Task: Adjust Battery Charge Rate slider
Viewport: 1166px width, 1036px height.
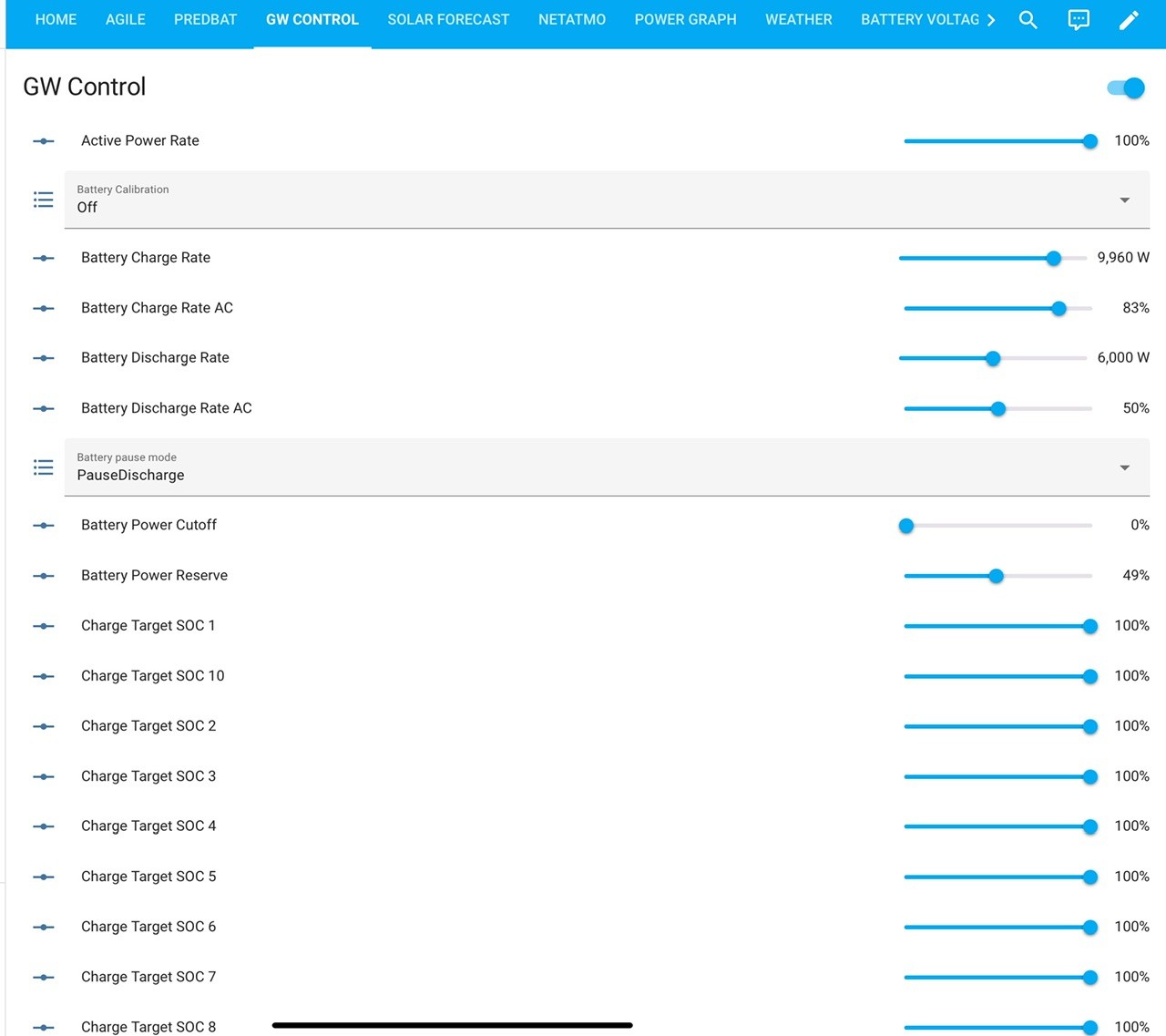Action: click(993, 258)
